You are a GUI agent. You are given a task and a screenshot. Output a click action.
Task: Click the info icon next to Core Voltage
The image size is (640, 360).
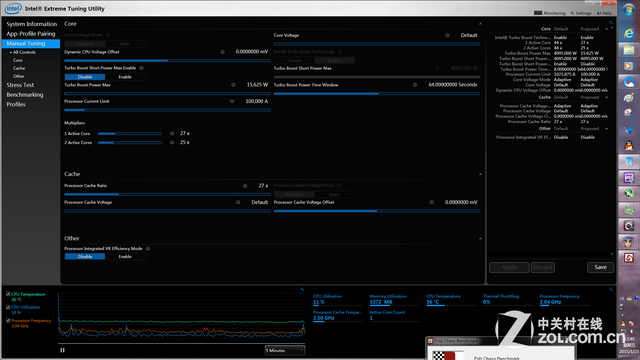coord(447,36)
